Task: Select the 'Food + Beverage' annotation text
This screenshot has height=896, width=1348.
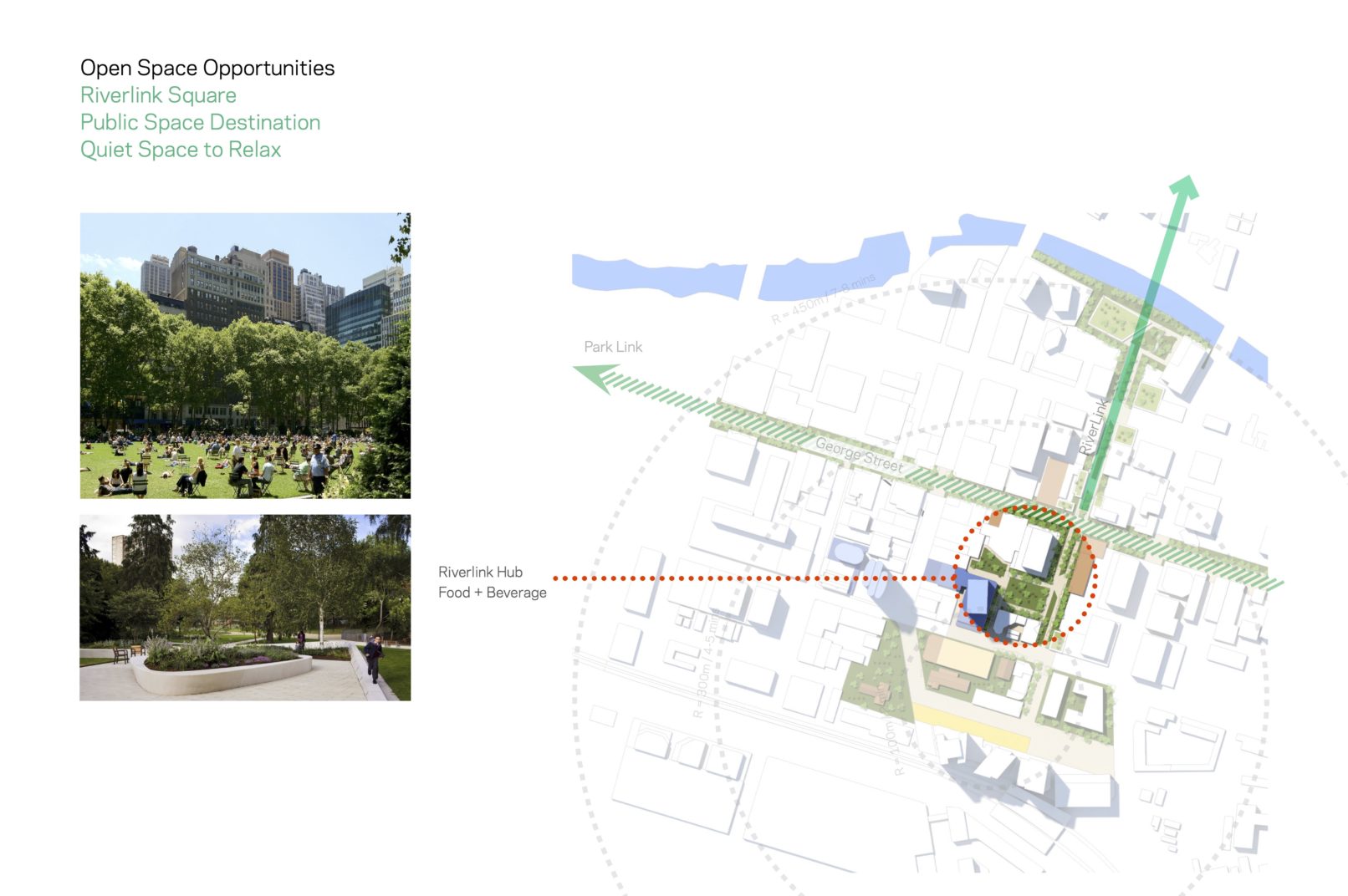Action: (492, 593)
